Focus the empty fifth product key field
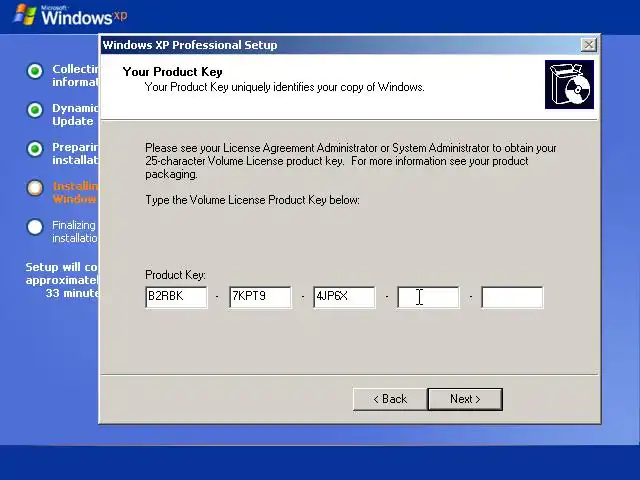This screenshot has height=480, width=640. click(513, 297)
